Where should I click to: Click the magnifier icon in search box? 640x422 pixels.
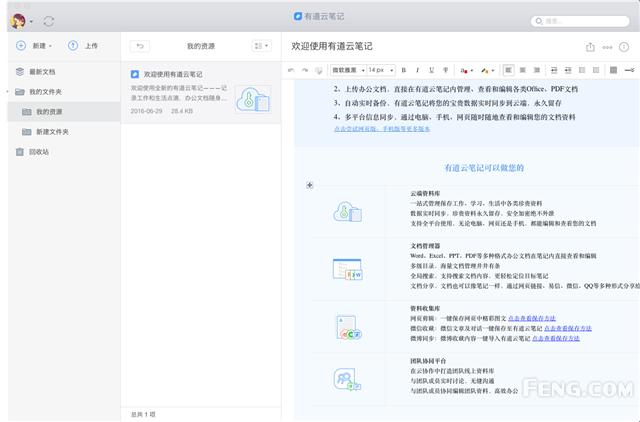point(539,21)
